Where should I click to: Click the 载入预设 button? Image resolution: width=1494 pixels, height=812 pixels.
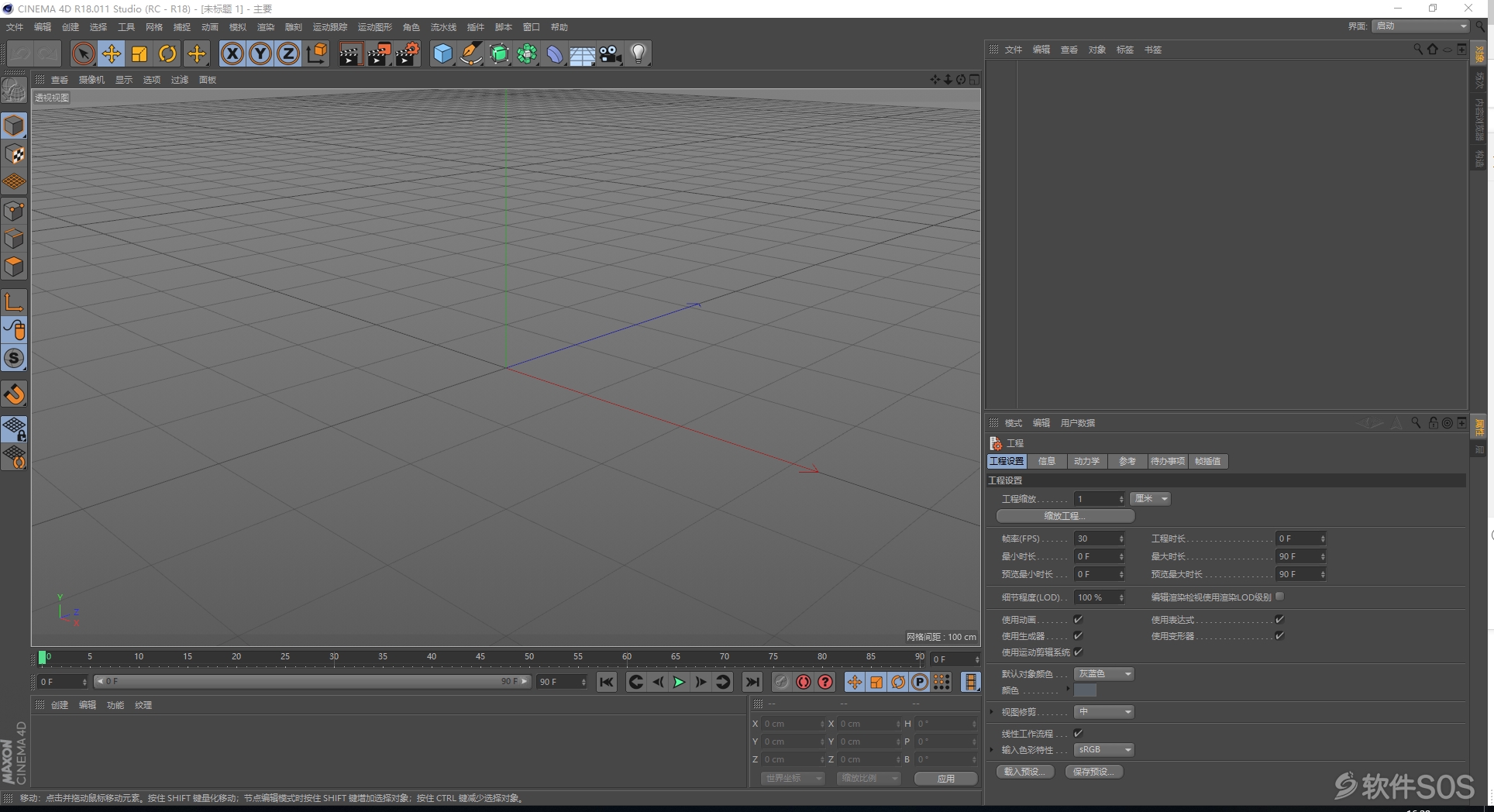pyautogui.click(x=1024, y=772)
